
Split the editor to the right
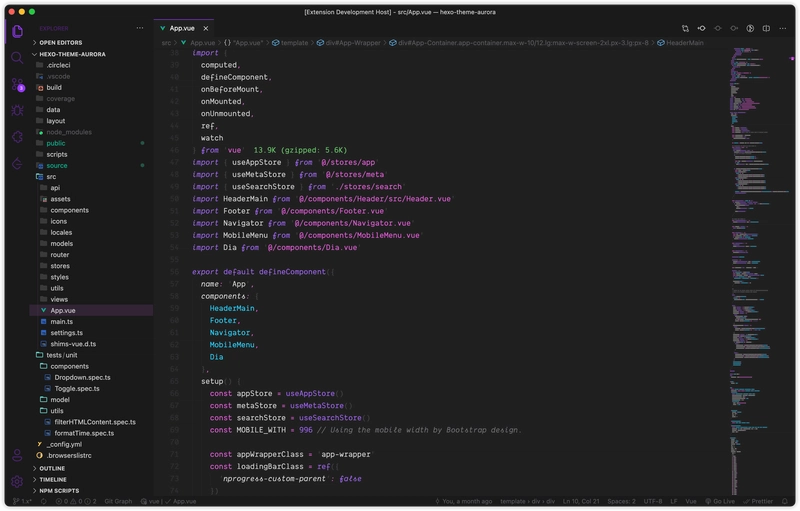(766, 29)
